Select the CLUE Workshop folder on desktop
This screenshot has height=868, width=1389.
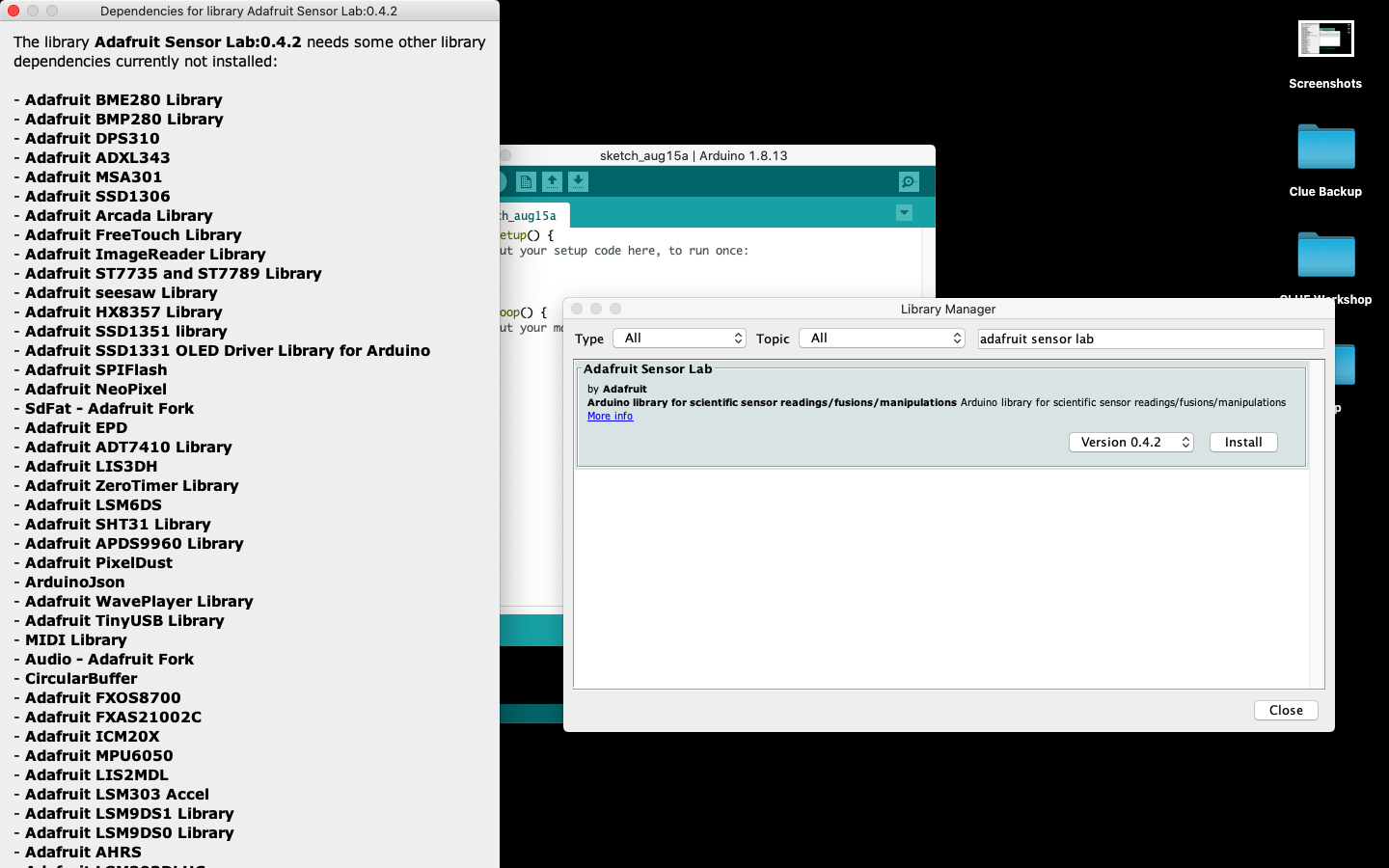tap(1325, 267)
